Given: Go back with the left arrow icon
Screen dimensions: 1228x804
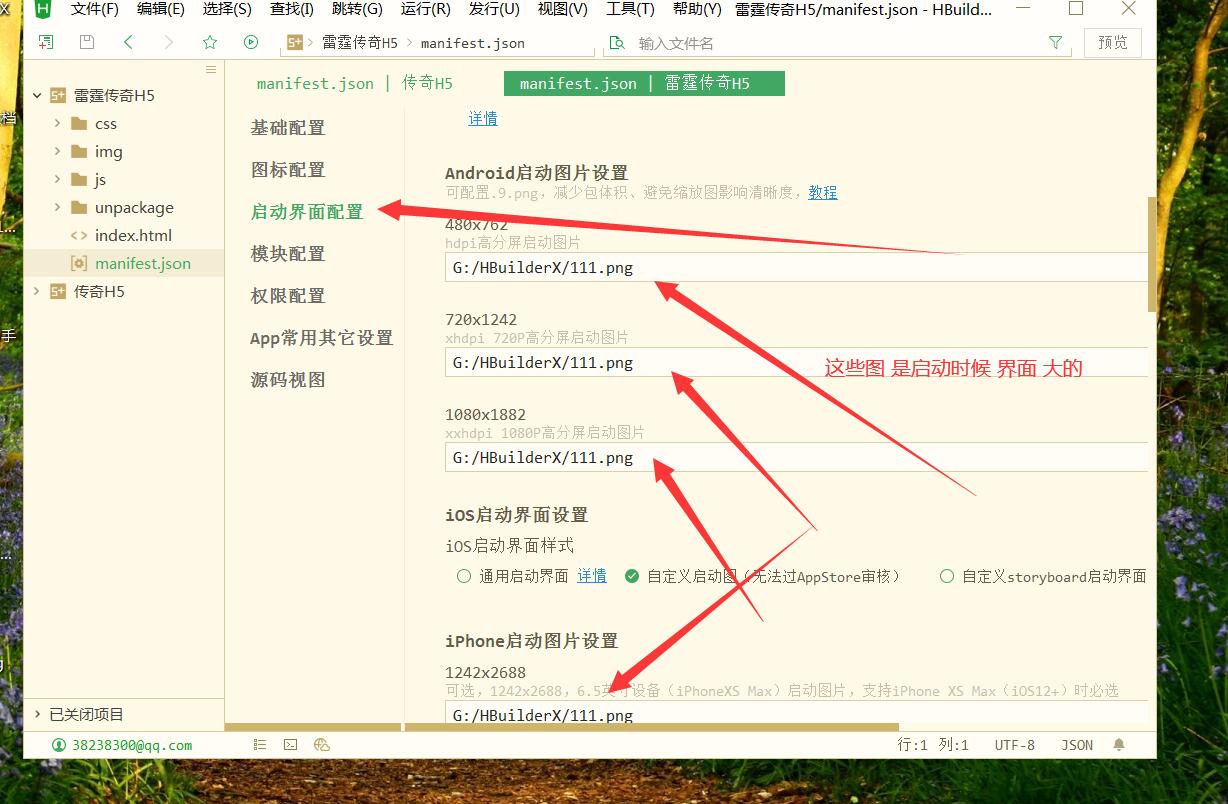Looking at the screenshot, I should tap(128, 42).
